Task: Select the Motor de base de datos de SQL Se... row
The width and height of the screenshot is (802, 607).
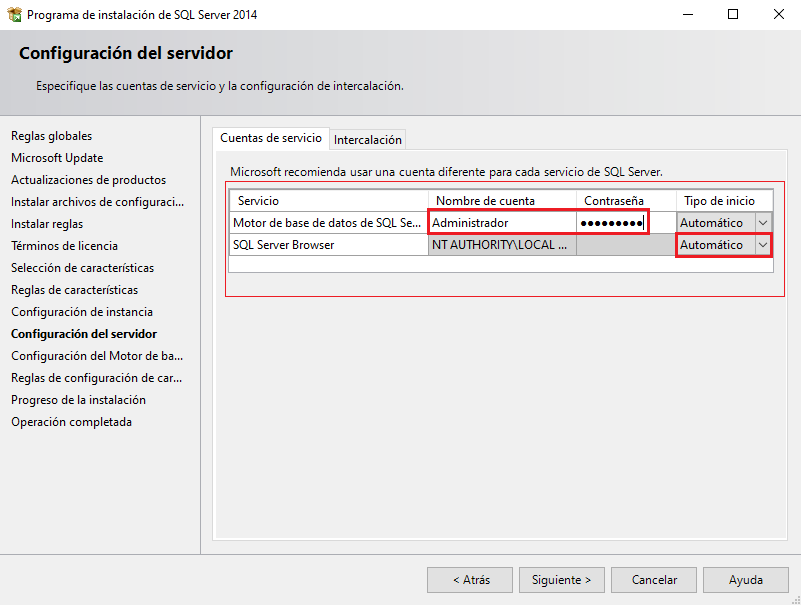Action: pos(328,223)
